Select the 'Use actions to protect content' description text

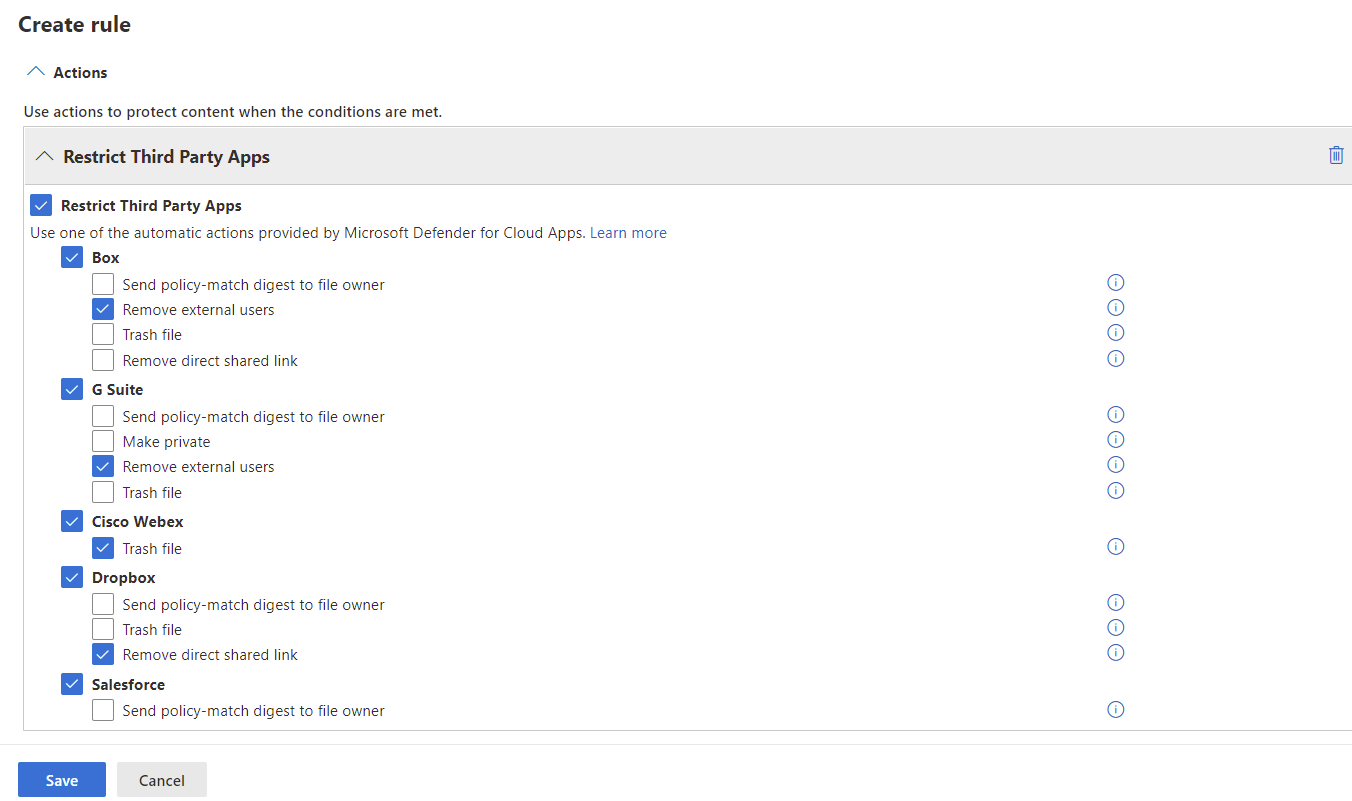[x=233, y=111]
